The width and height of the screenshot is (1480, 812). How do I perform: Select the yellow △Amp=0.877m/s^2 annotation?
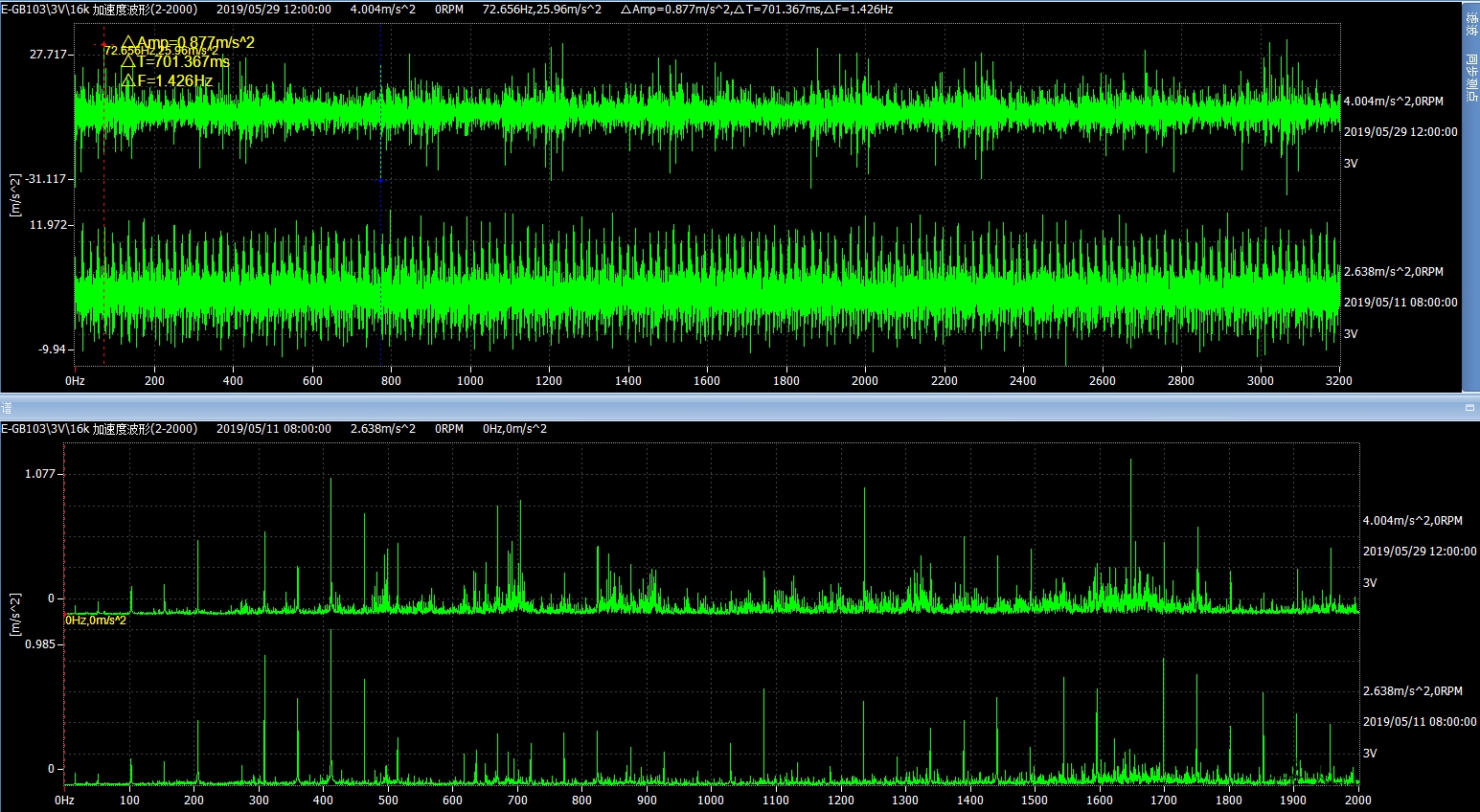click(188, 43)
